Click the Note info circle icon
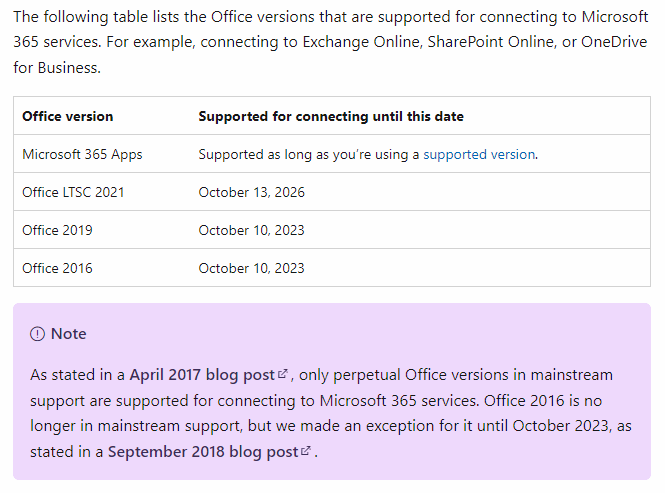This screenshot has width=665, height=493. (x=37, y=334)
